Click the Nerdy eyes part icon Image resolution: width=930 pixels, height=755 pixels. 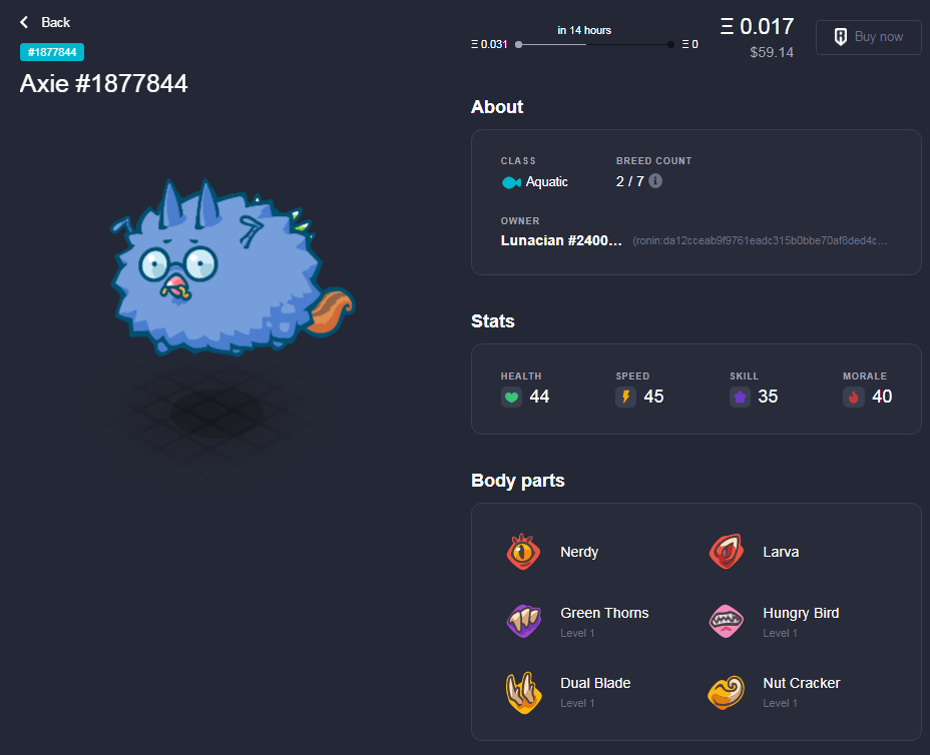[x=523, y=552]
